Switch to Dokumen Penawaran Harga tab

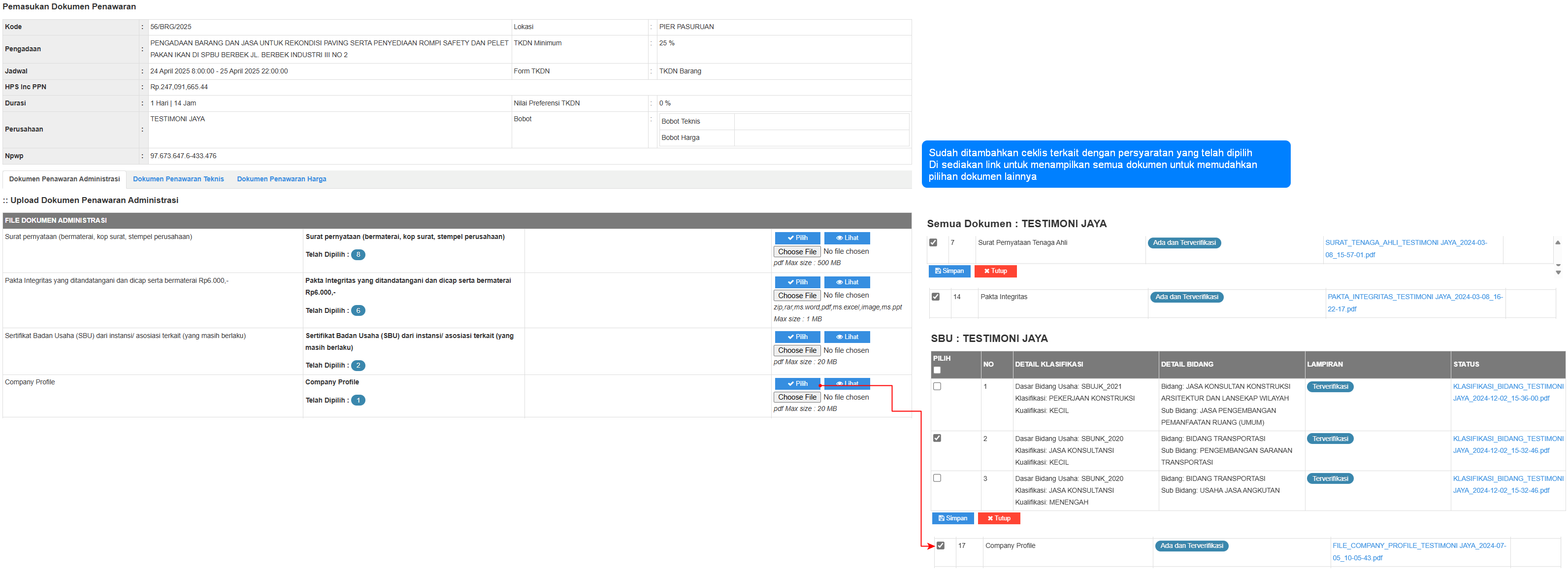coord(281,180)
